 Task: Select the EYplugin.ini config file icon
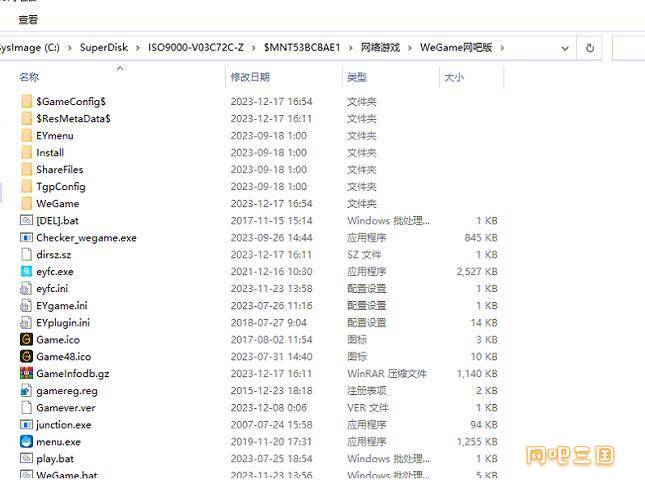[26, 322]
